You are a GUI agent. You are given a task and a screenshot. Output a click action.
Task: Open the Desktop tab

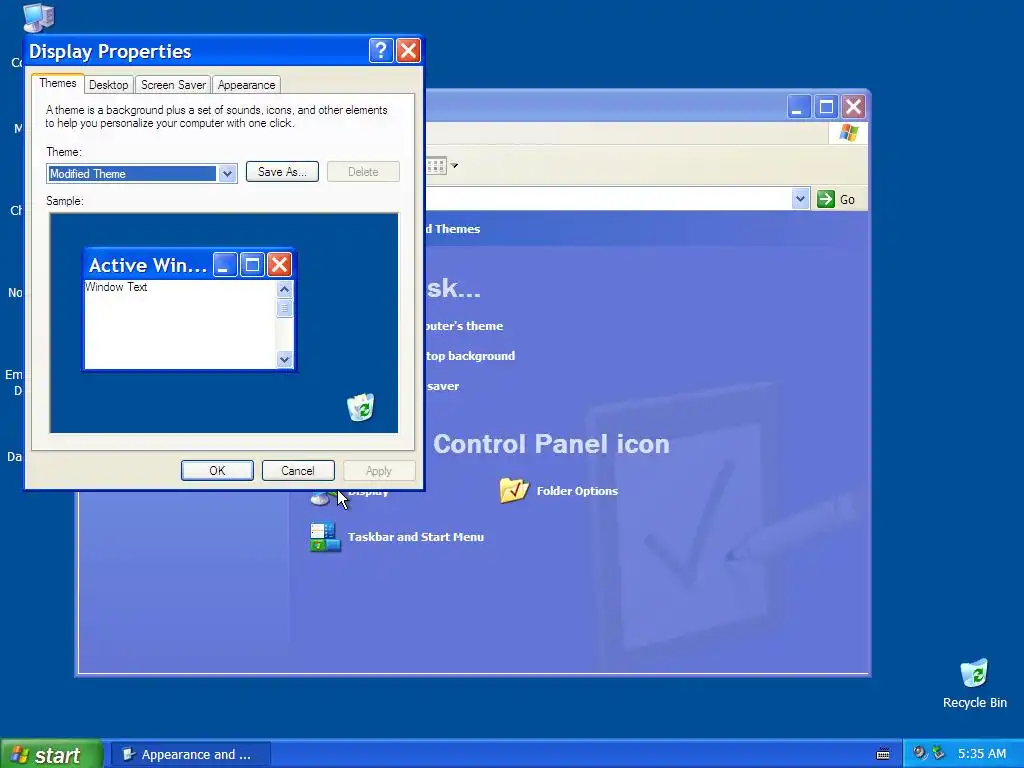pyautogui.click(x=108, y=85)
